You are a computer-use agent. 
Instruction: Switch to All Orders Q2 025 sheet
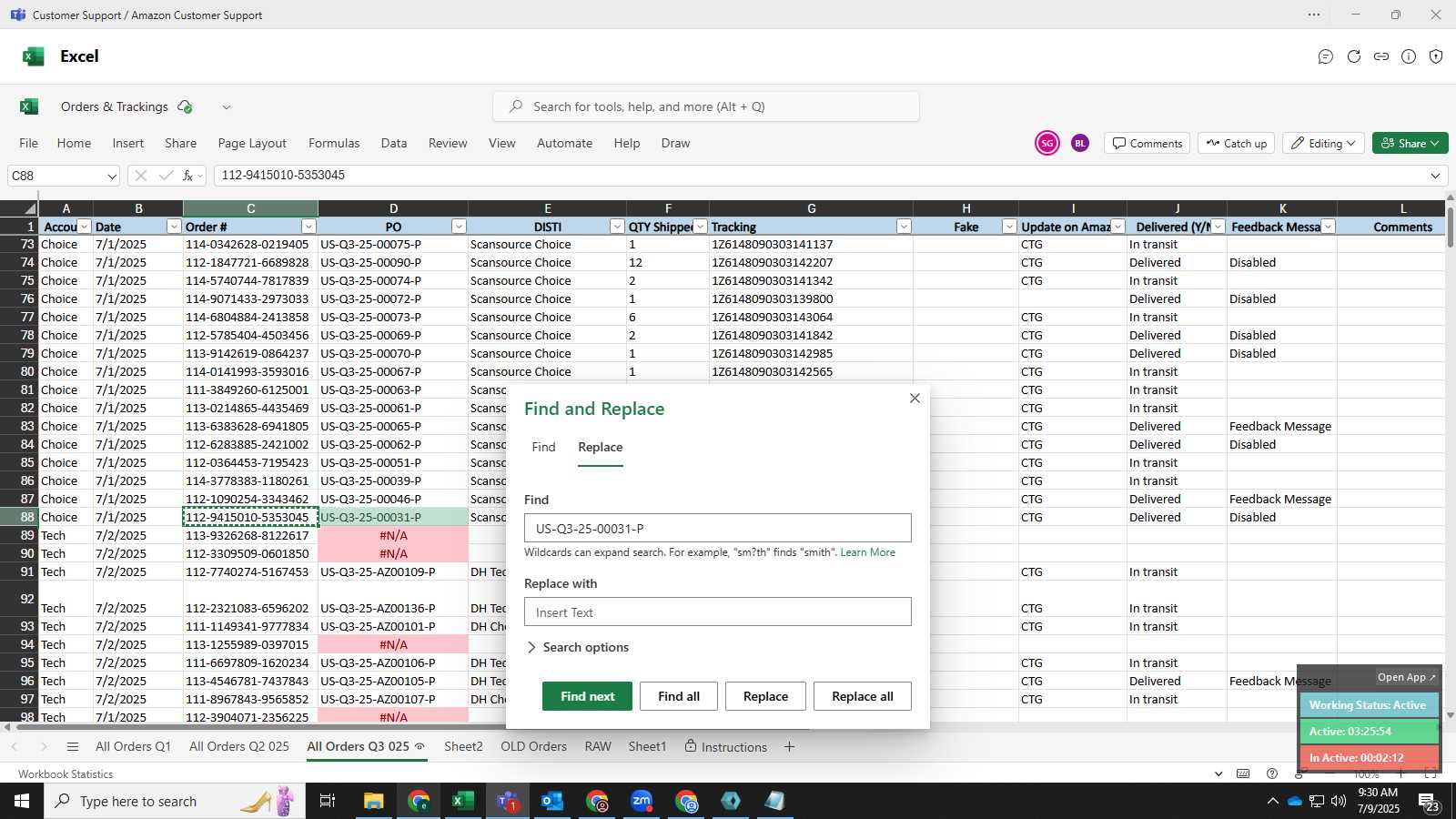239,747
